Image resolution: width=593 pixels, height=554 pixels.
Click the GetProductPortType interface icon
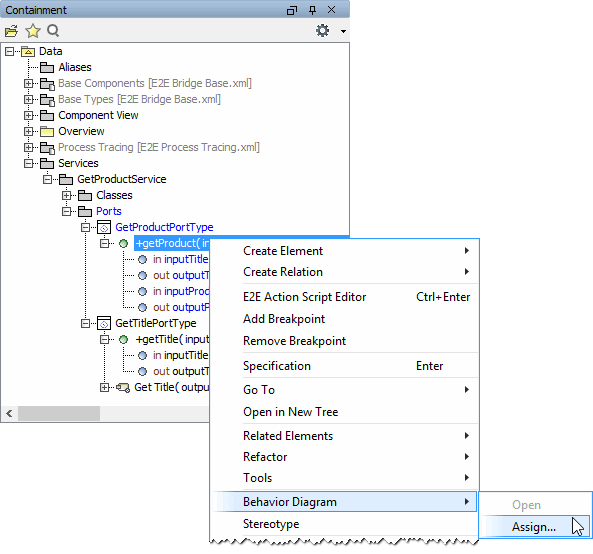[104, 227]
